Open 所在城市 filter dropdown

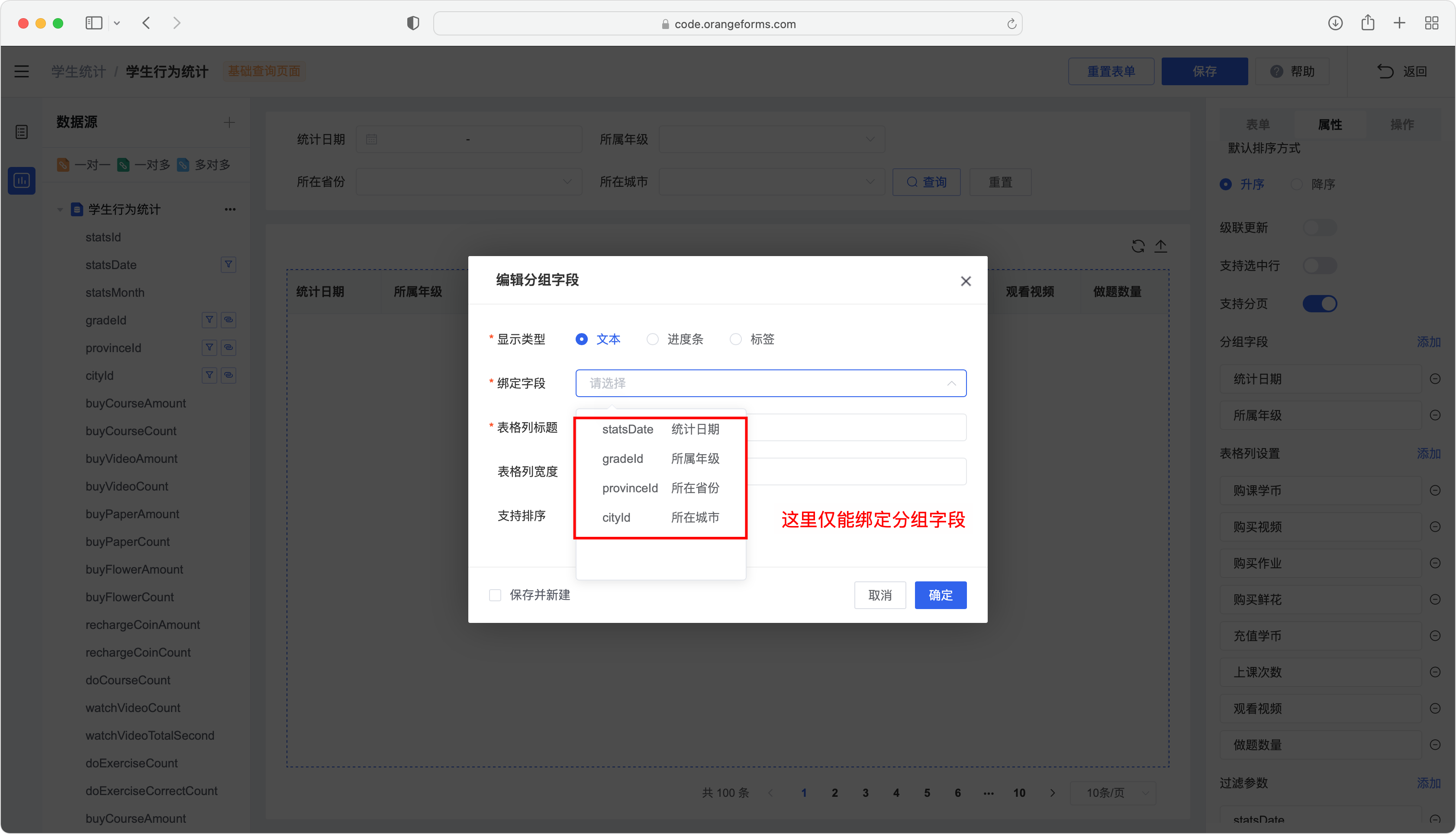[771, 182]
